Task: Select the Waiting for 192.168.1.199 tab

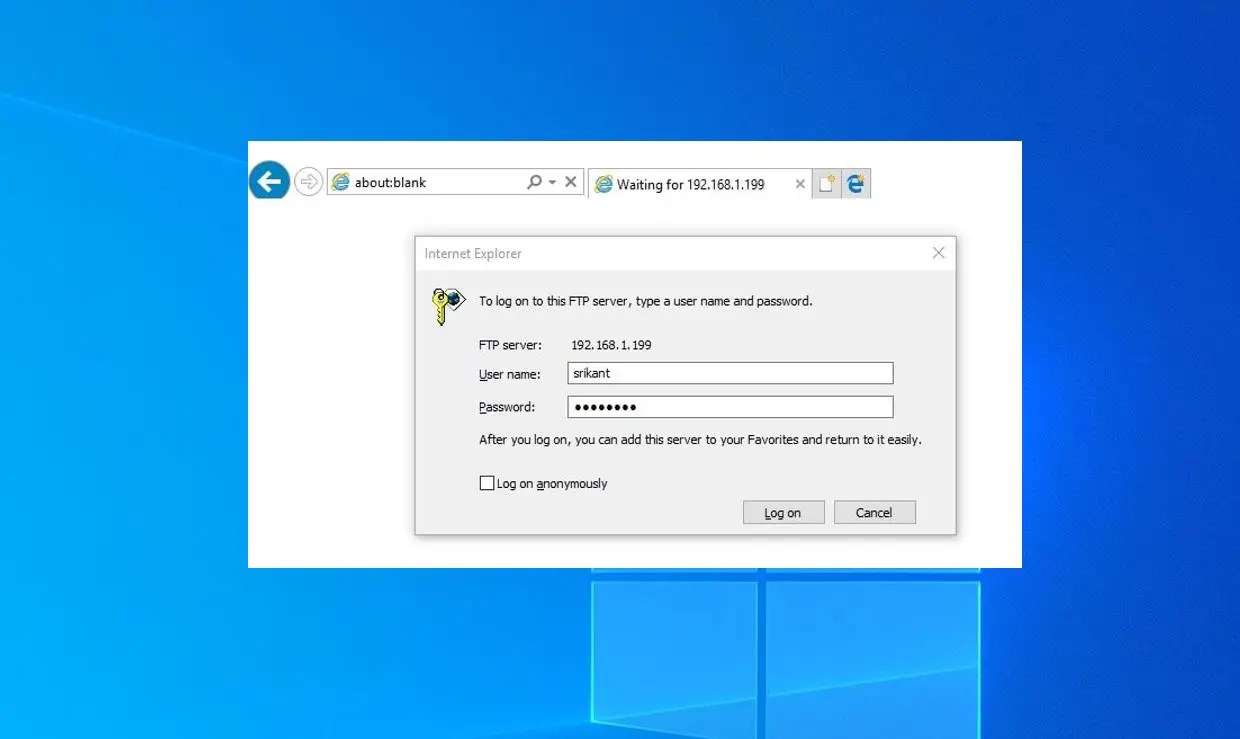Action: [x=692, y=184]
